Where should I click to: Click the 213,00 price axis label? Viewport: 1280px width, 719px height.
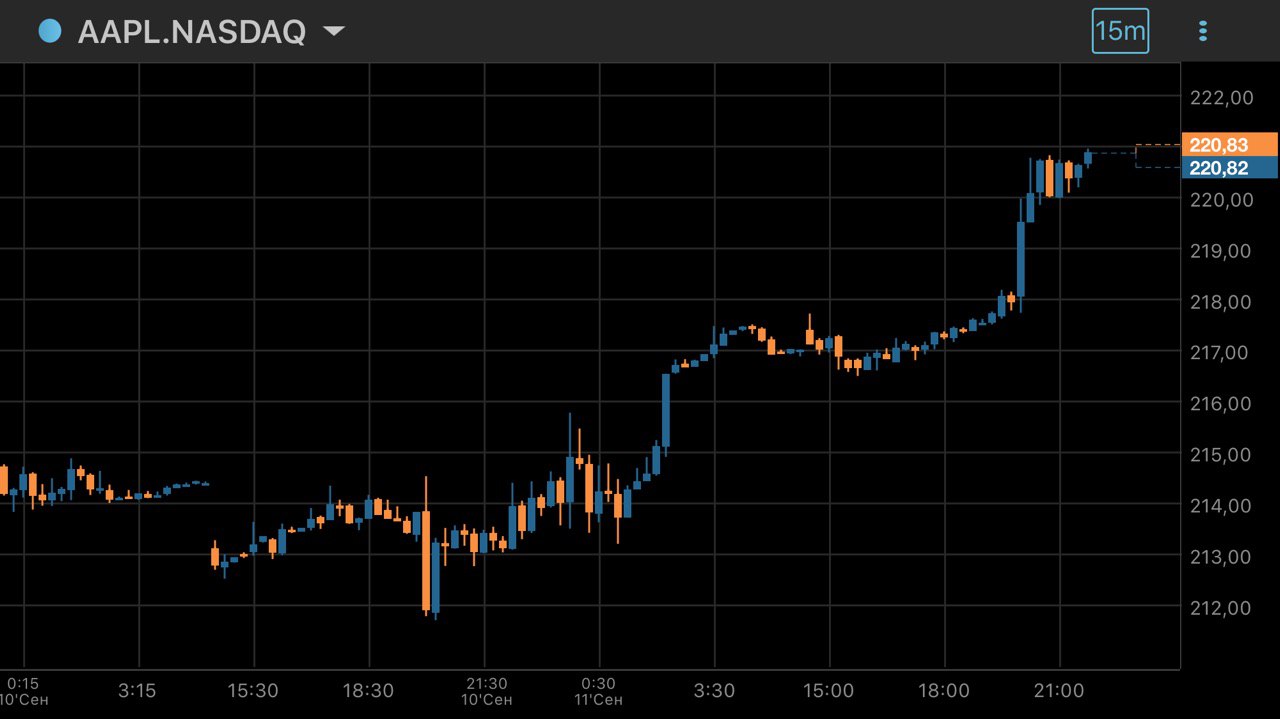1221,557
